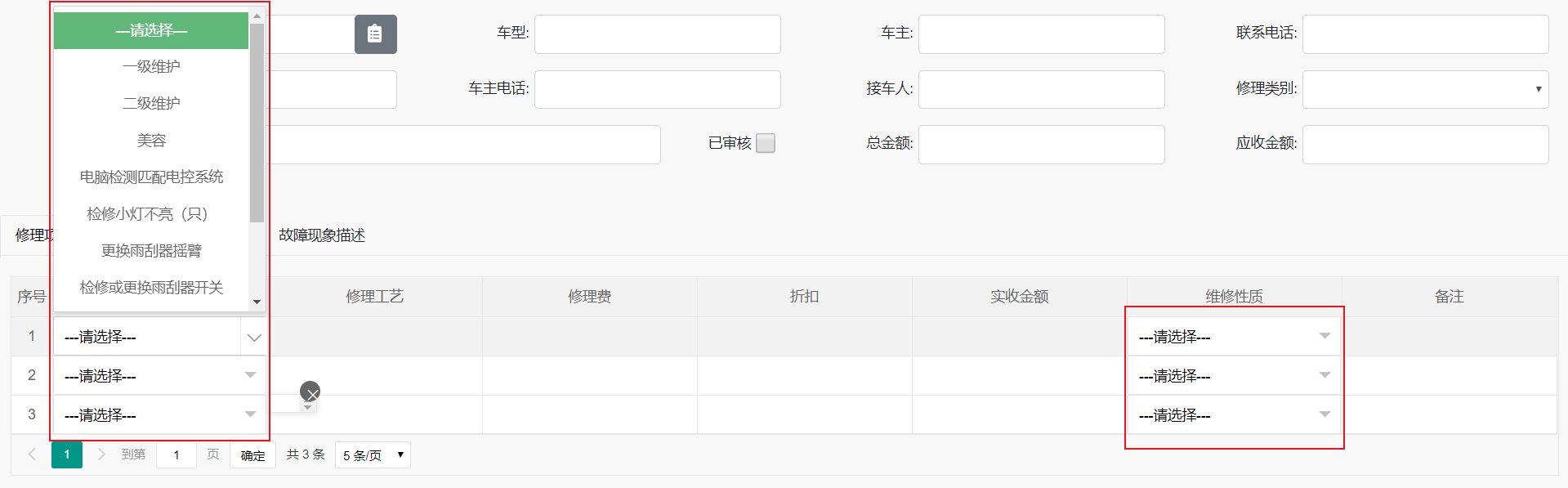Choose 检修小灯不亮（只）option

[151, 213]
